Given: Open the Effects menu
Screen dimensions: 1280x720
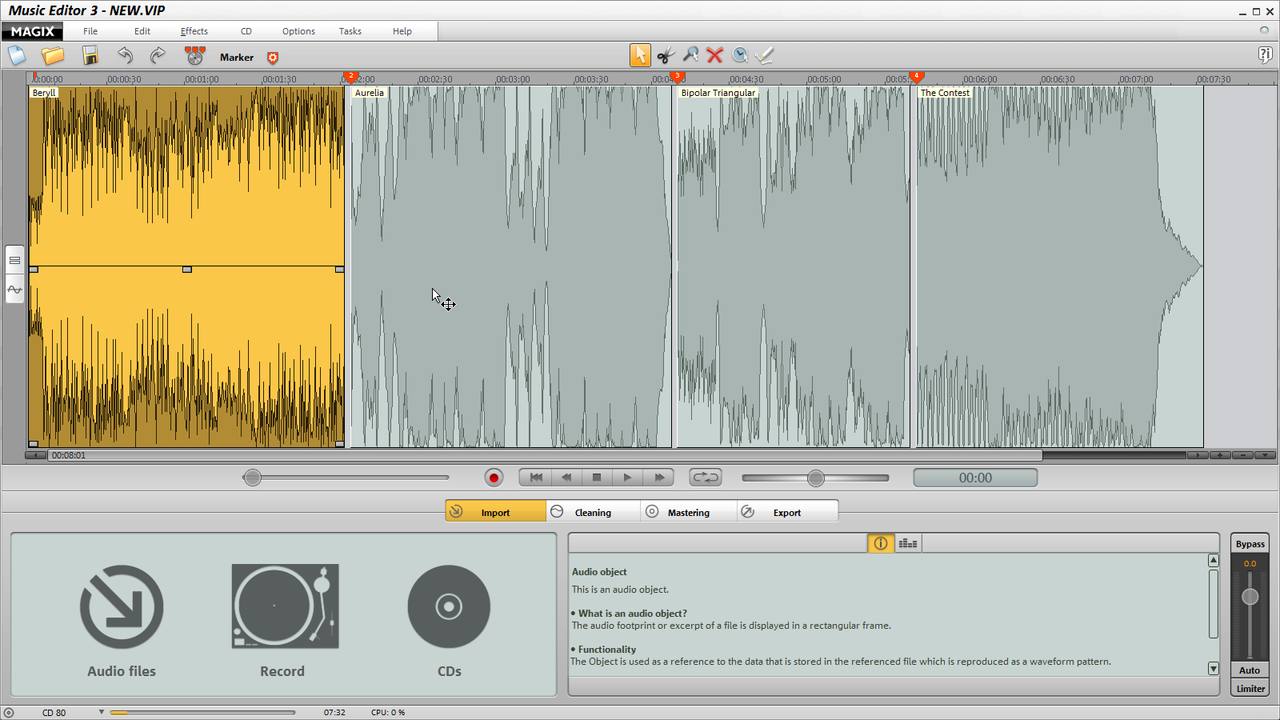Looking at the screenshot, I should pyautogui.click(x=194, y=31).
